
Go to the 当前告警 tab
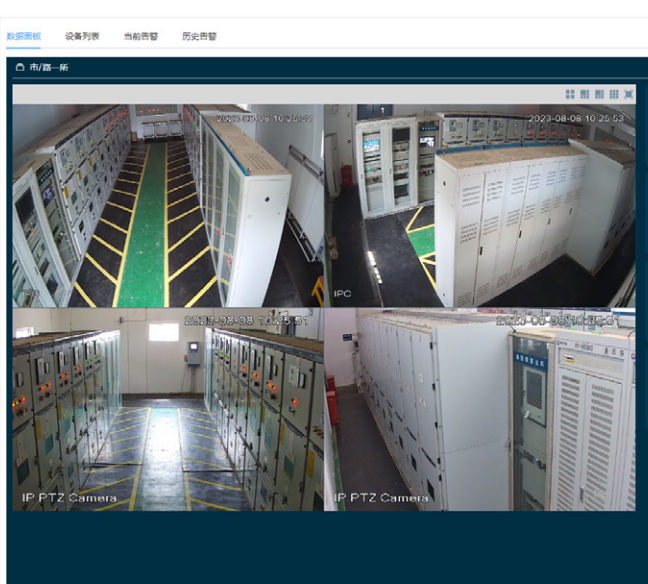click(x=140, y=36)
